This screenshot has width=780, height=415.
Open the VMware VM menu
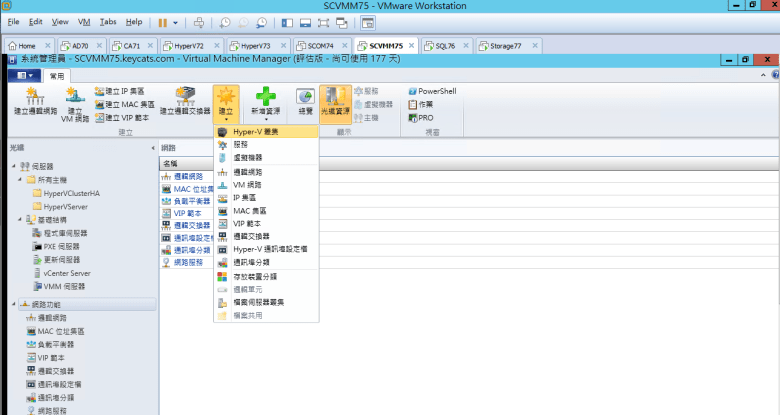[x=84, y=21]
